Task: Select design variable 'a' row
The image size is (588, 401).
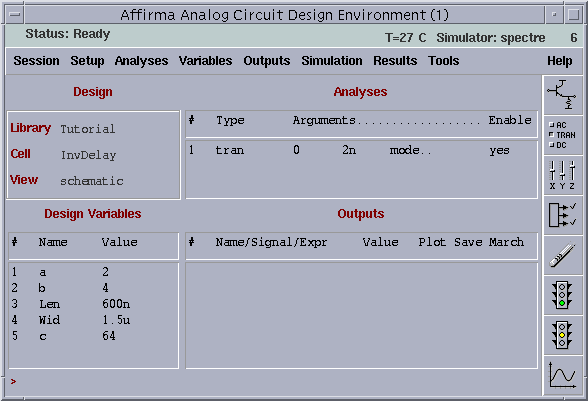Action: click(93, 272)
